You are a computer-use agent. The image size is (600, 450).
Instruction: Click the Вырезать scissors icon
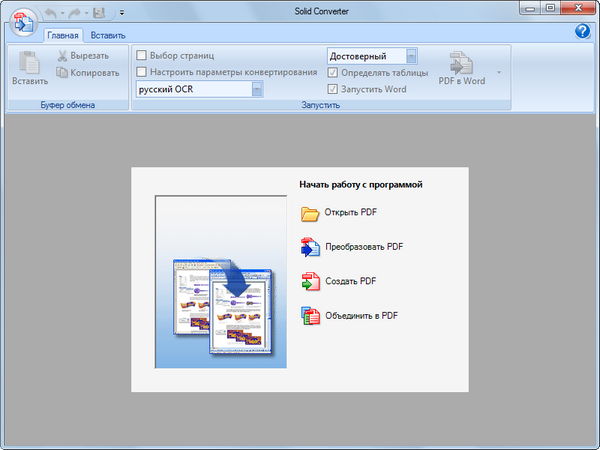(62, 56)
